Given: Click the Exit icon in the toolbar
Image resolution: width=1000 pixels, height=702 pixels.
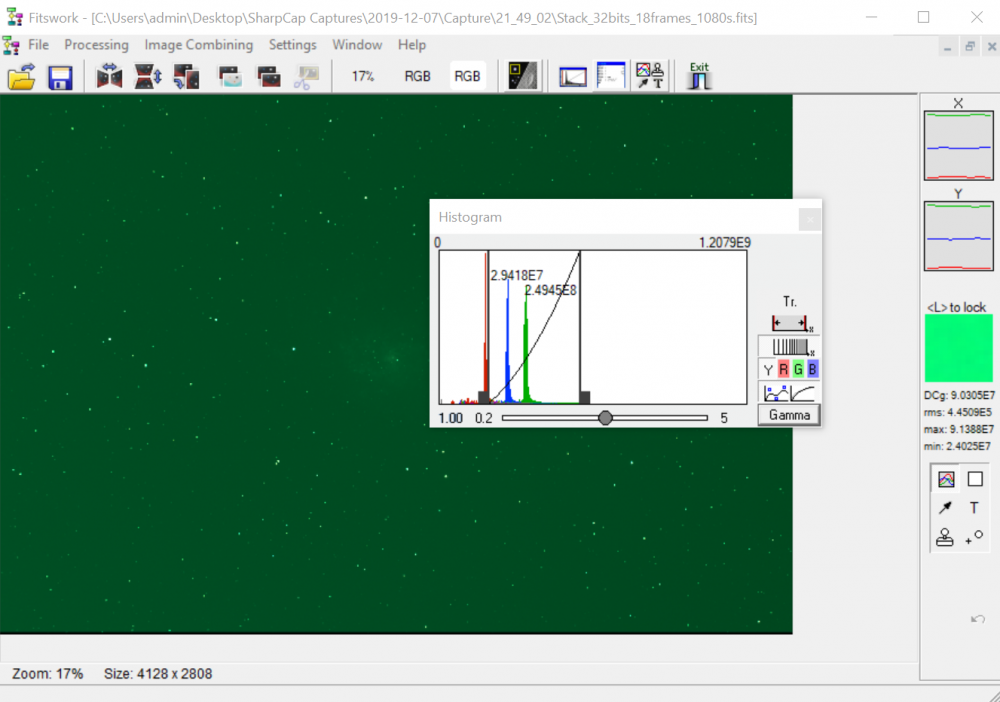Looking at the screenshot, I should pos(699,76).
